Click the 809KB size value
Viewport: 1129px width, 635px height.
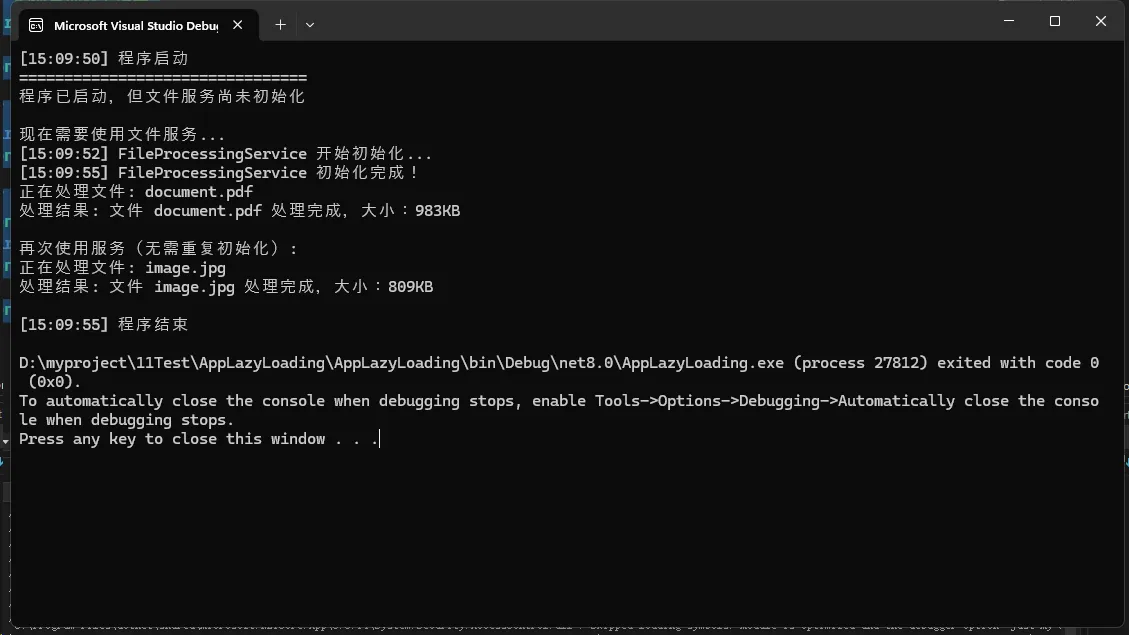[410, 287]
